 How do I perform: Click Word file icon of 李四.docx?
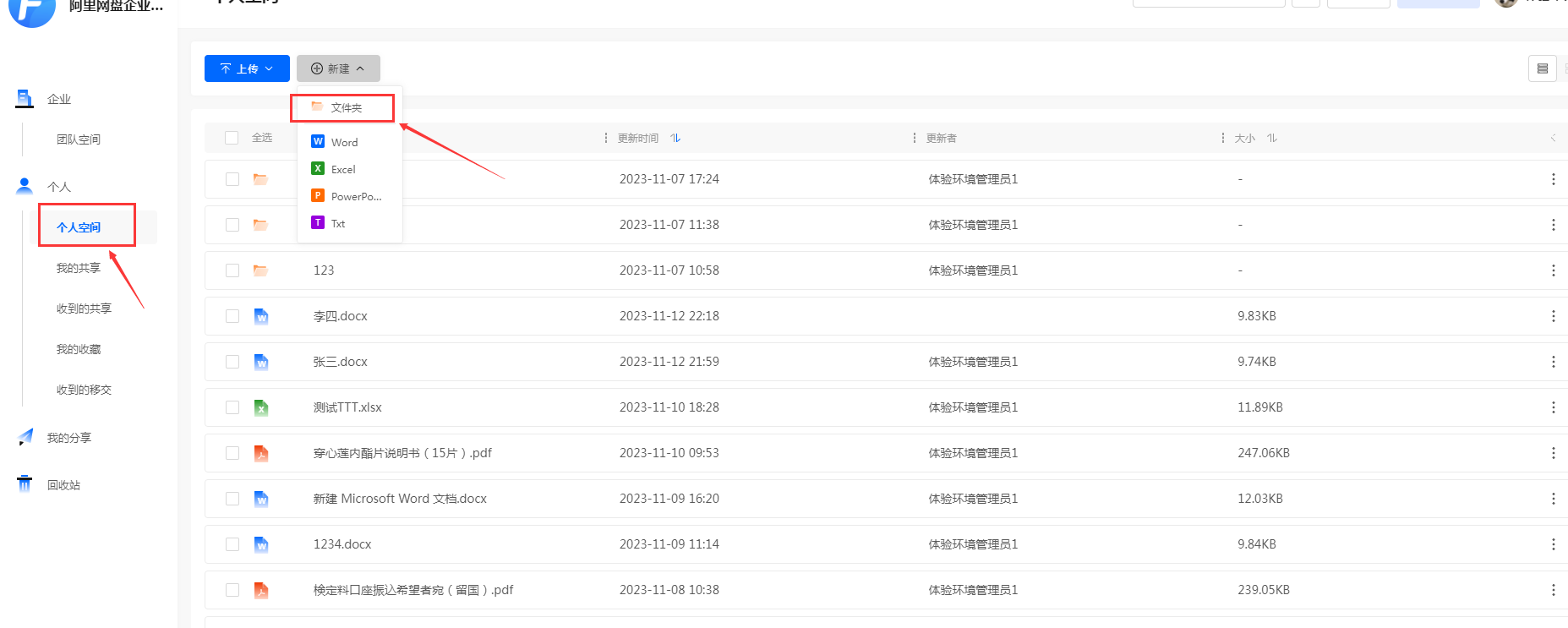click(x=261, y=316)
